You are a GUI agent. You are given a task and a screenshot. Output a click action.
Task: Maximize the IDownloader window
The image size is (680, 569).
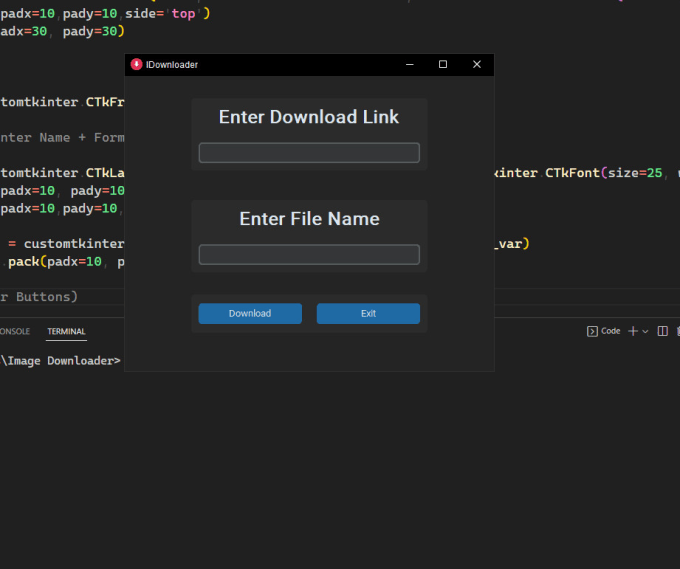click(443, 64)
